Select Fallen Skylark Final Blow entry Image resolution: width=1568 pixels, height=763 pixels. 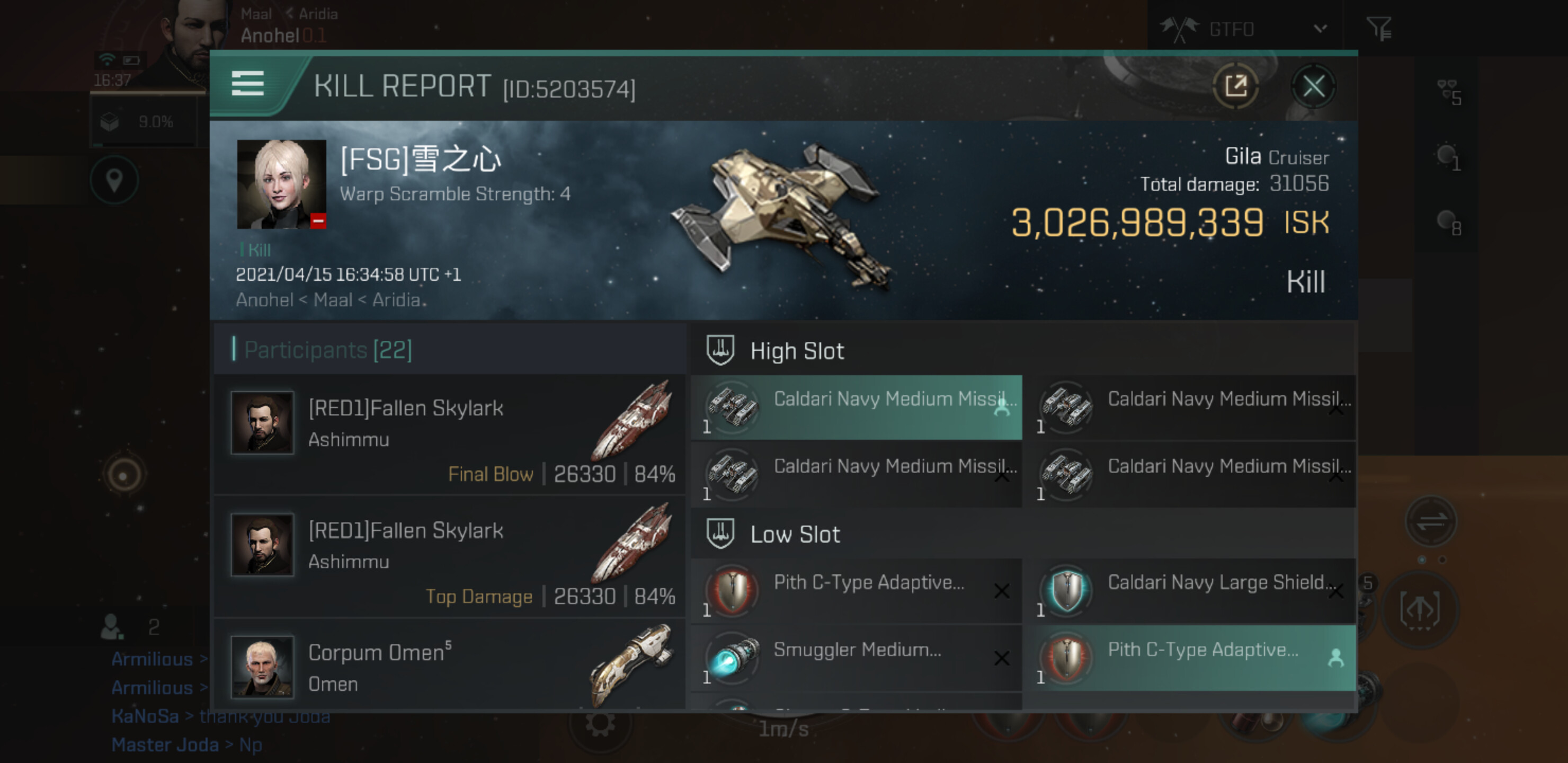pos(449,433)
